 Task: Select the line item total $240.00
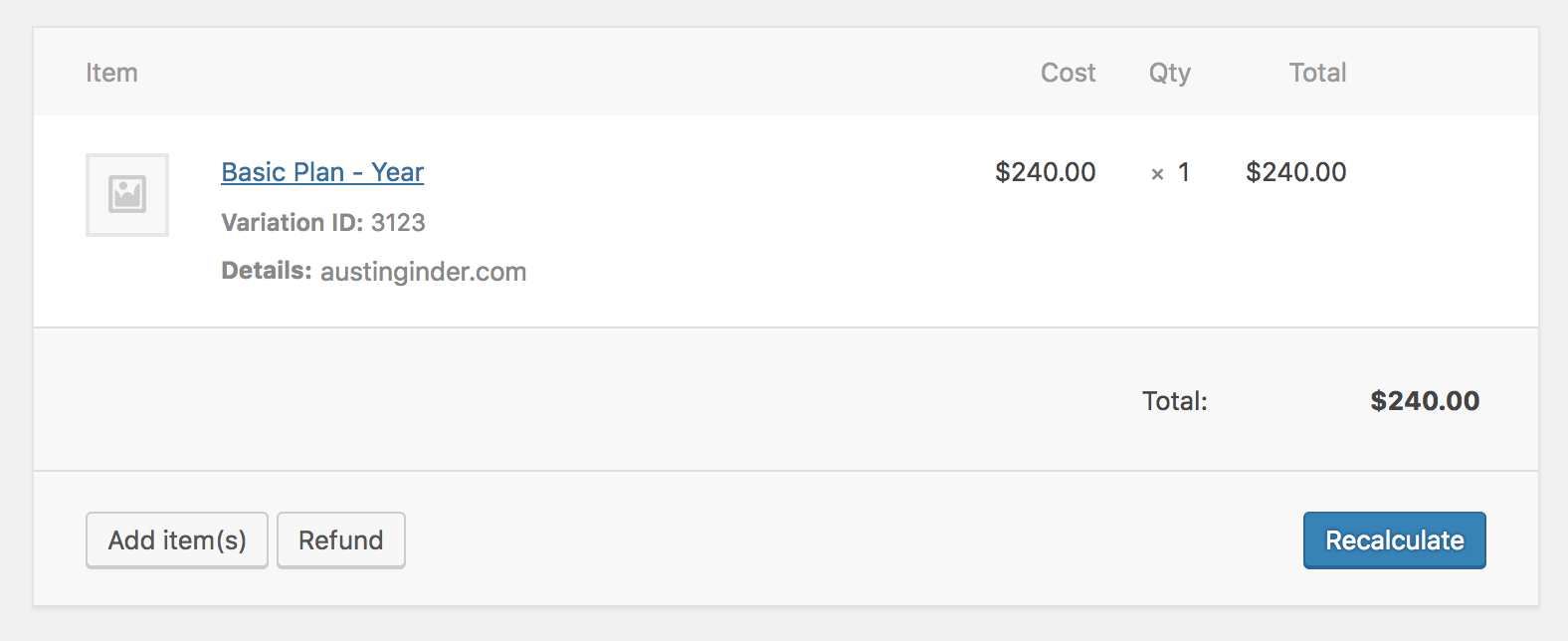[1296, 172]
